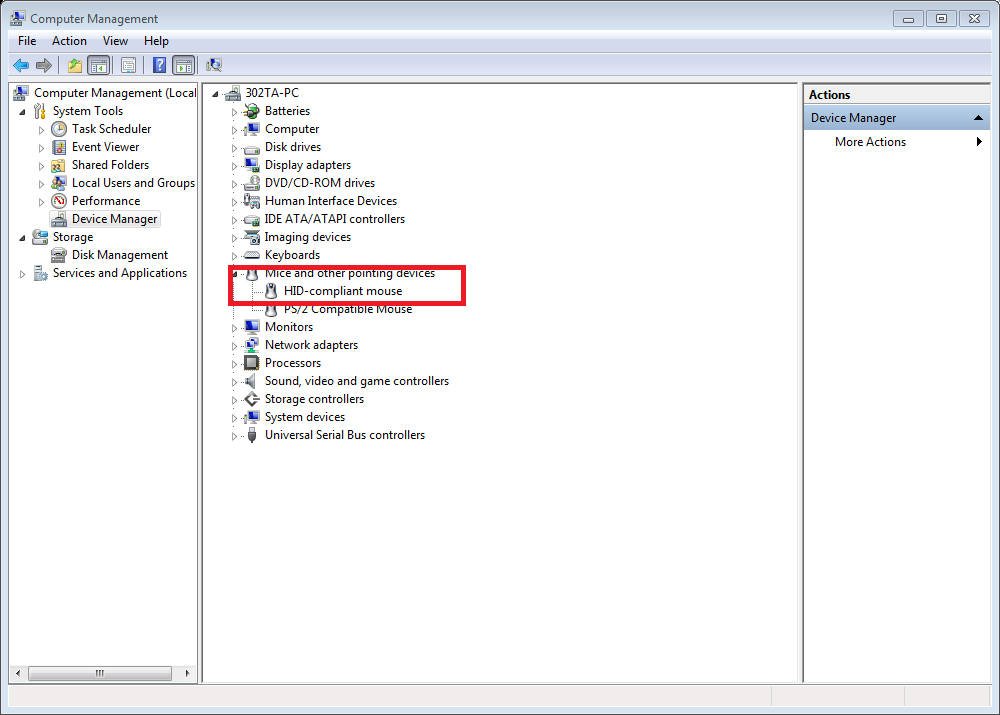Click the Back arrow in the toolbar

[x=20, y=65]
